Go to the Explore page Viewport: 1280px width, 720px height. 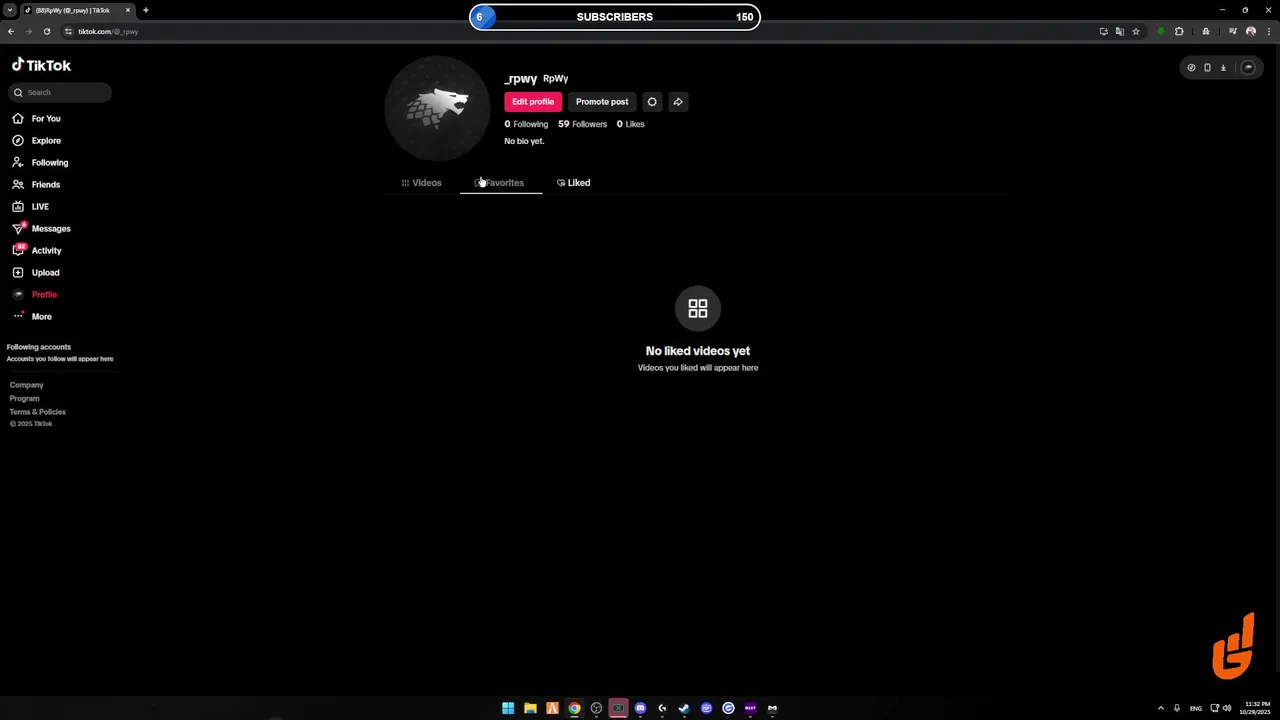click(x=36, y=140)
